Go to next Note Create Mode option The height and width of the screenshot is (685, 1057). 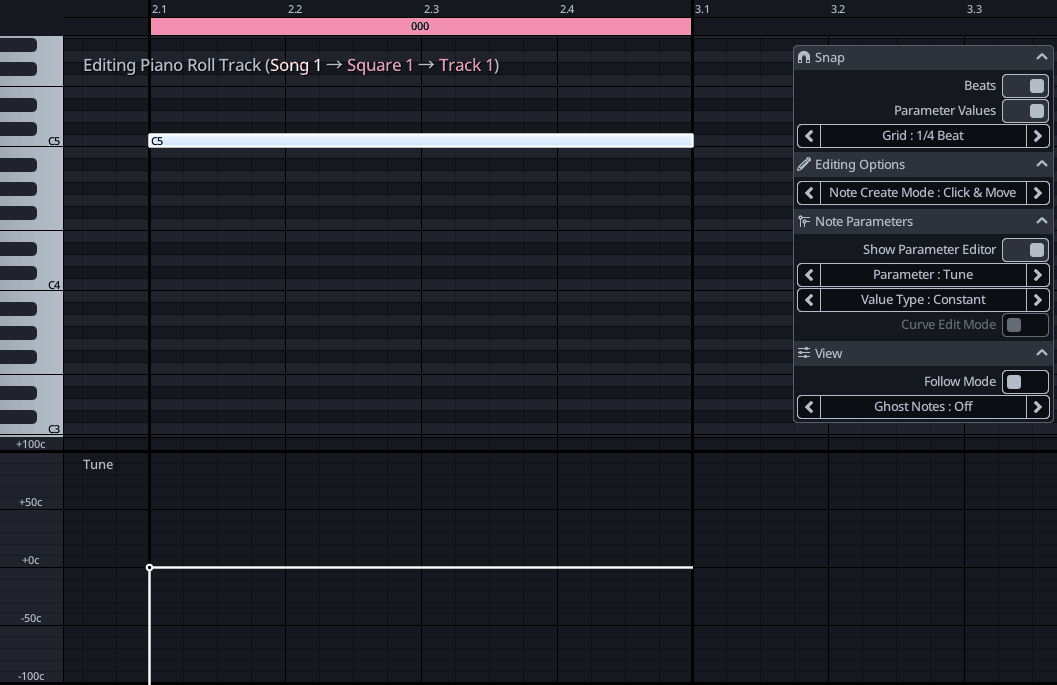[1038, 193]
